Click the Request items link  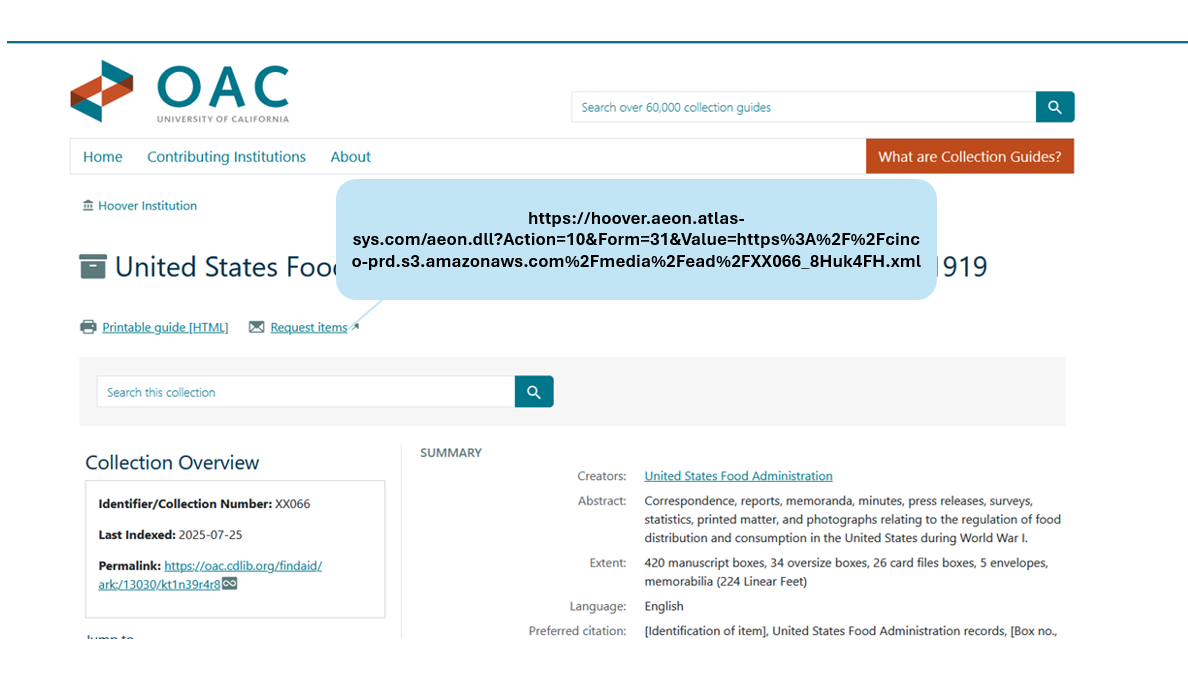click(308, 327)
